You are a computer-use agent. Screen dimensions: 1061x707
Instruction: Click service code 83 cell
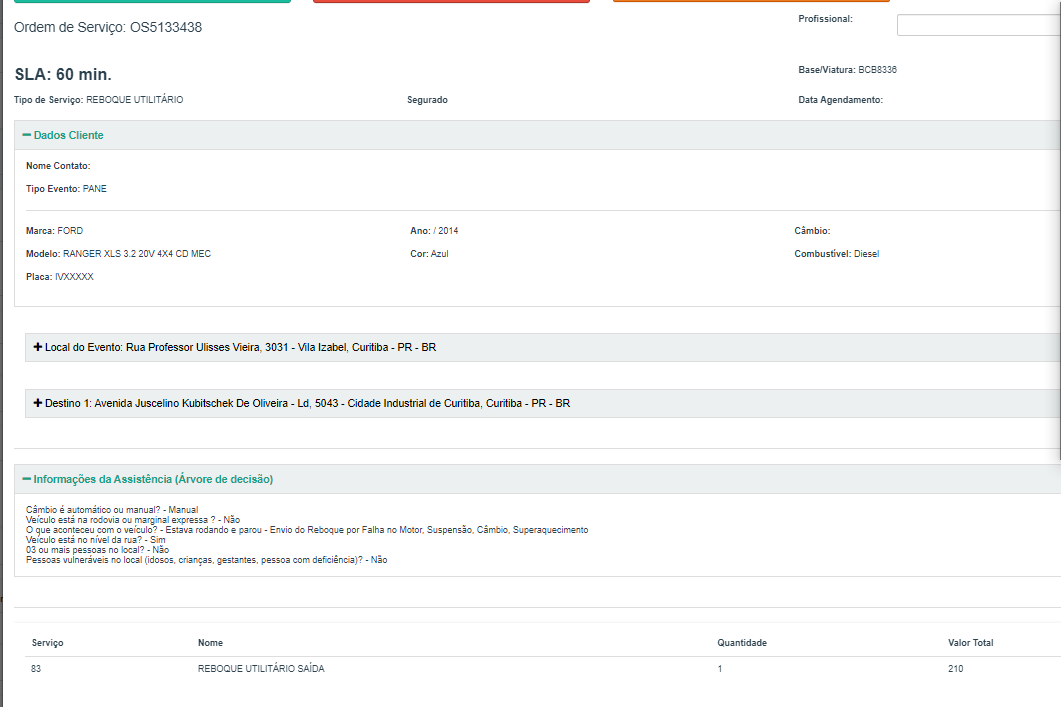[x=36, y=668]
